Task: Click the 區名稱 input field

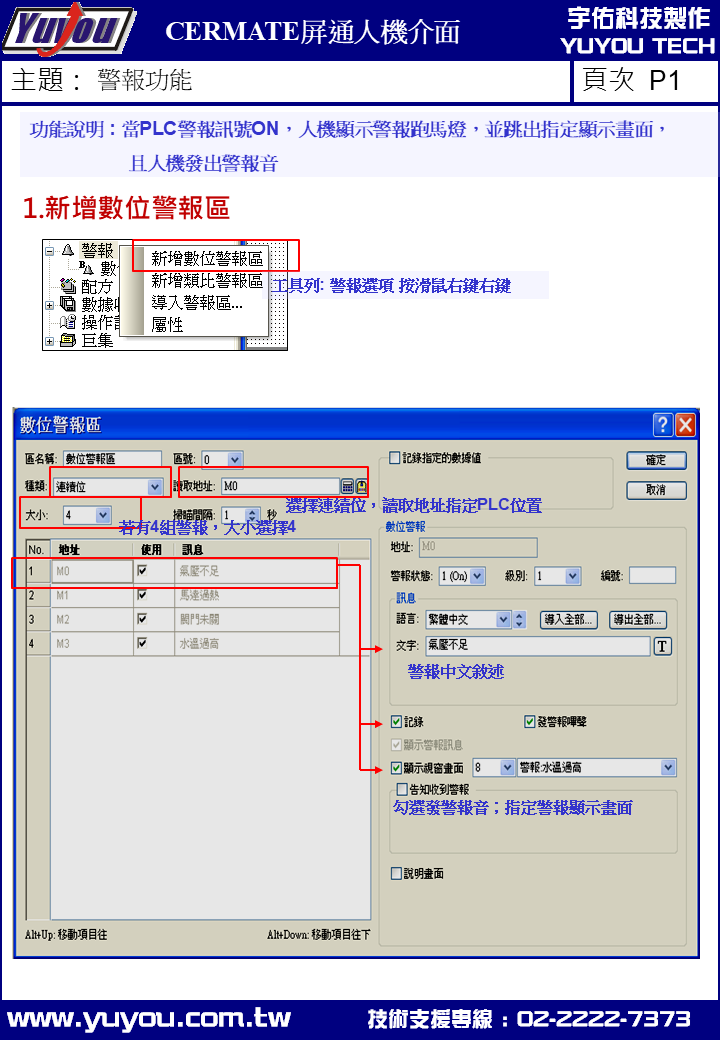Action: pos(112,459)
